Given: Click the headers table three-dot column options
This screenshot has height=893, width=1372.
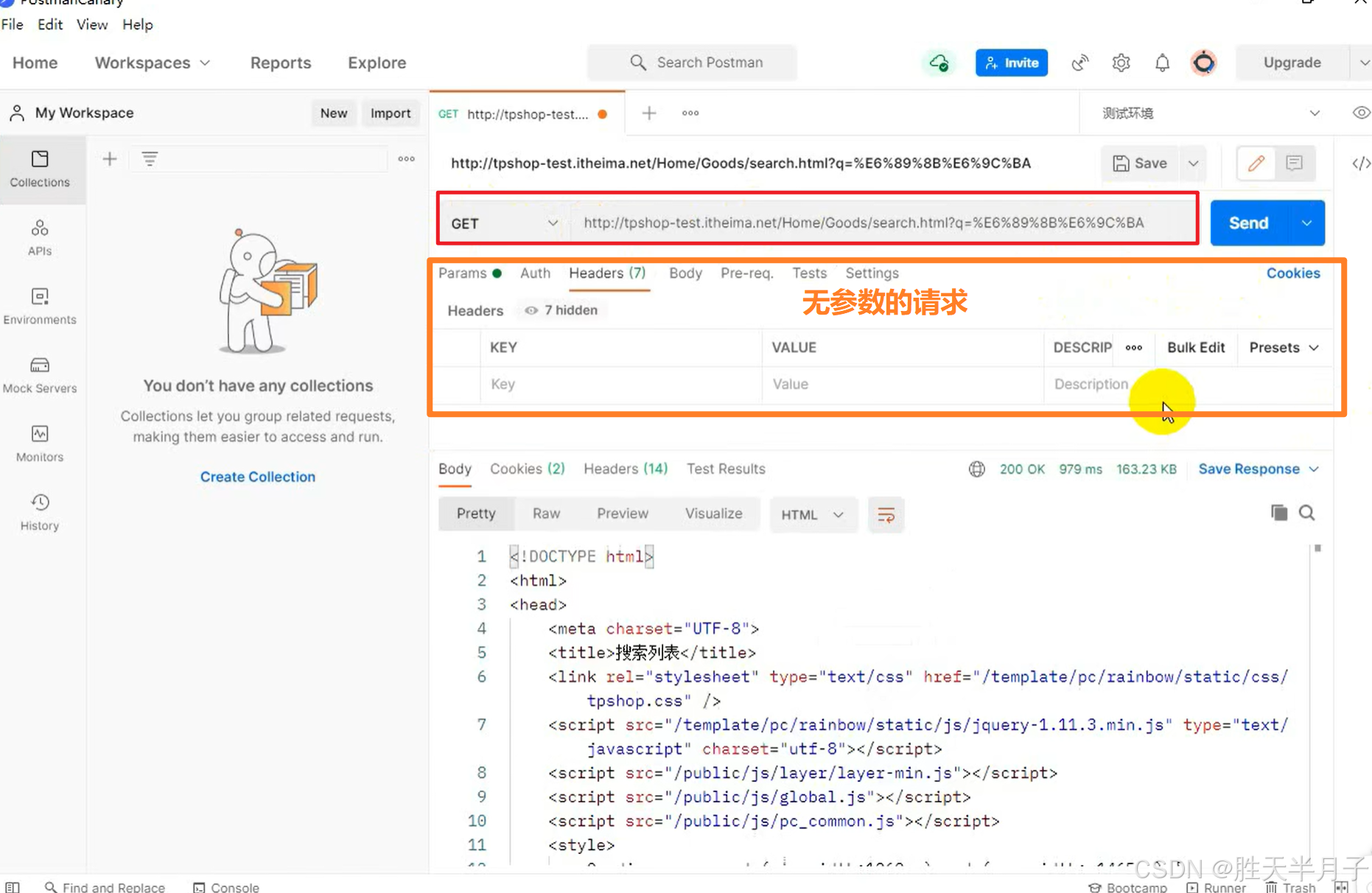Looking at the screenshot, I should tap(1133, 348).
